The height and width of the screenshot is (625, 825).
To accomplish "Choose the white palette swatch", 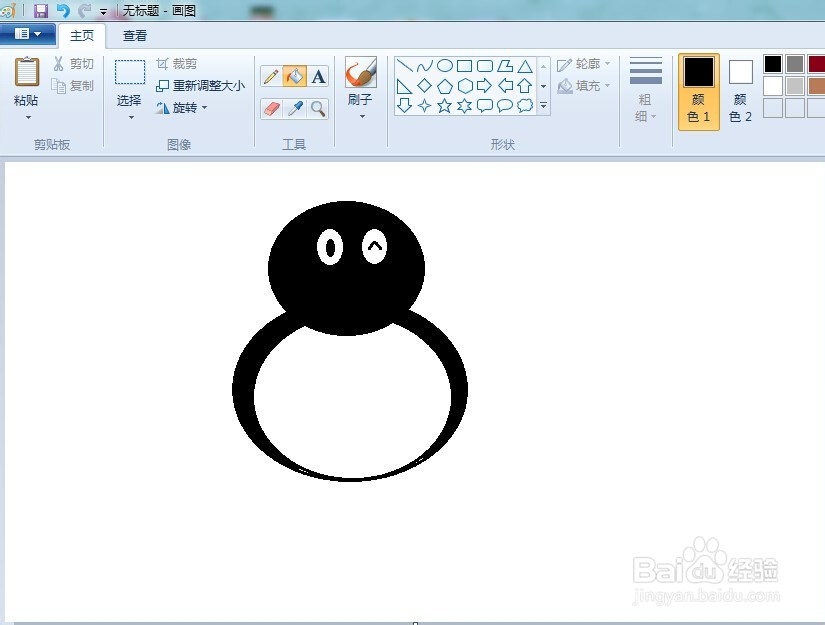I will click(773, 86).
